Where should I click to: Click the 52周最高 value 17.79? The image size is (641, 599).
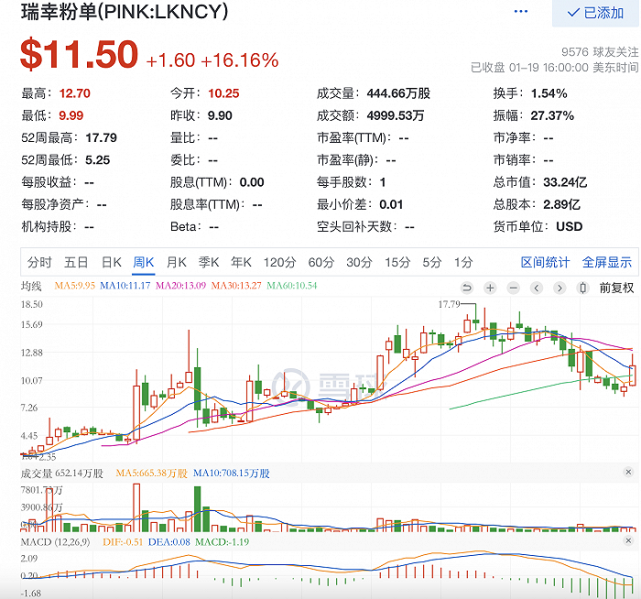point(101,138)
